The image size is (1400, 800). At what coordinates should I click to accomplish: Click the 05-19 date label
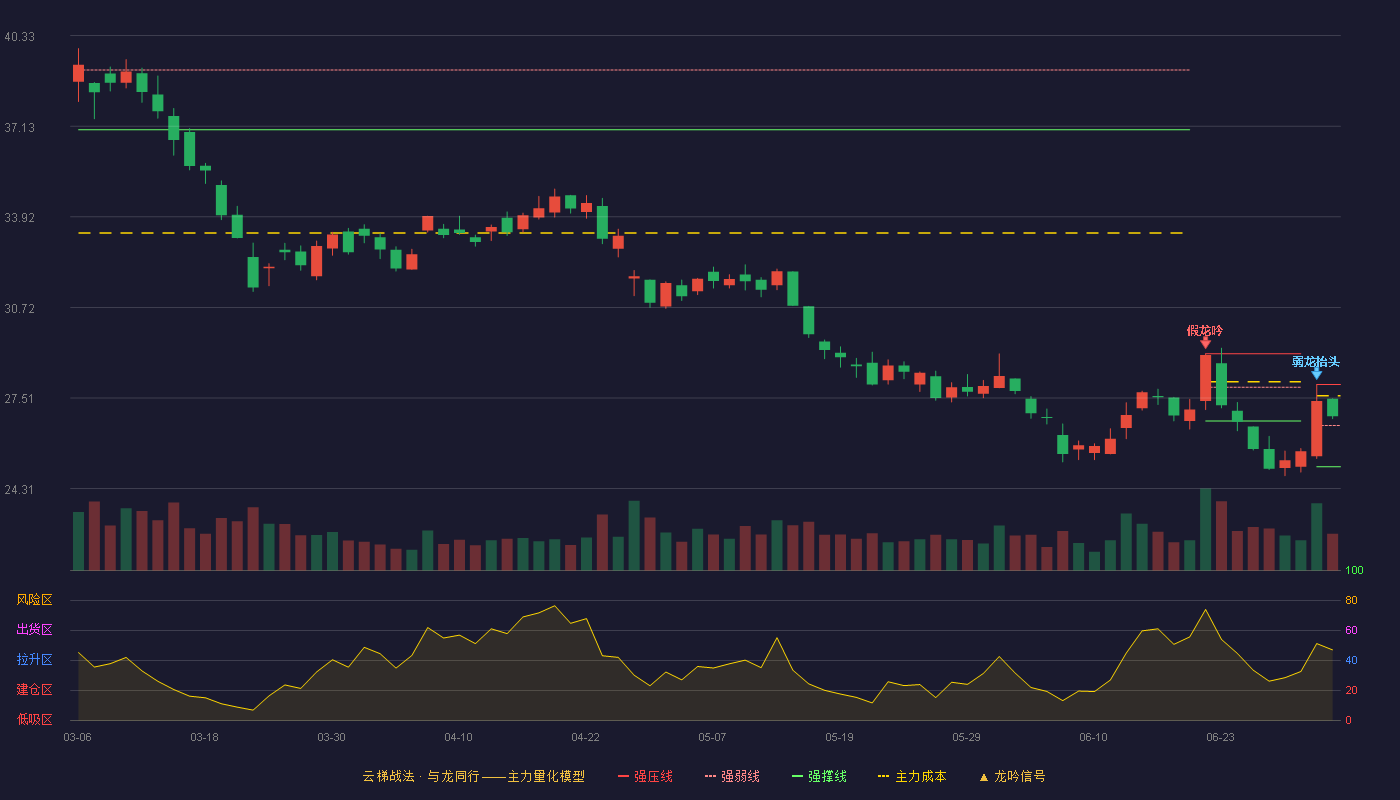[839, 737]
